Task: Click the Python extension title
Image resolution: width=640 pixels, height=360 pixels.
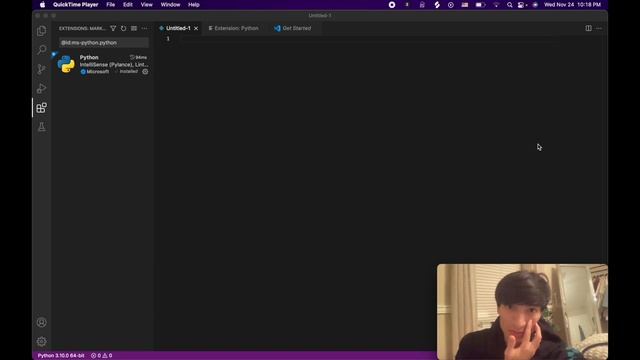Action: click(89, 57)
